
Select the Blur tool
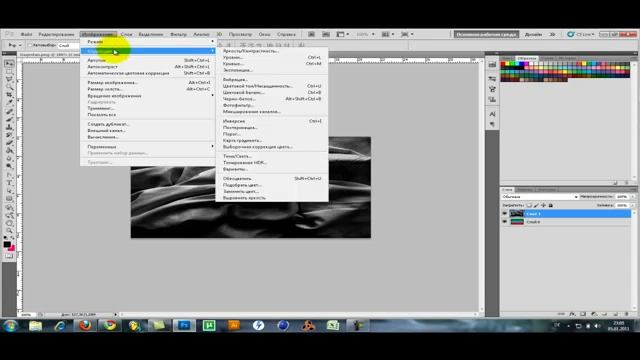pyautogui.click(x=9, y=158)
